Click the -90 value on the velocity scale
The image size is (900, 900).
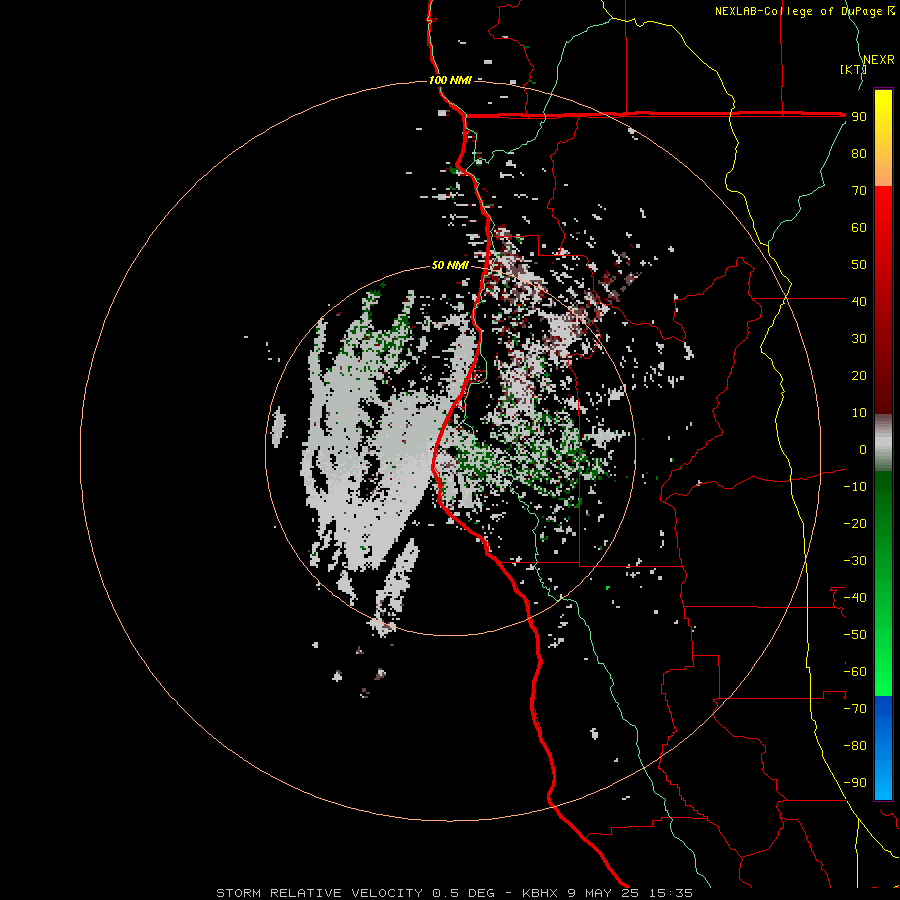[x=855, y=783]
